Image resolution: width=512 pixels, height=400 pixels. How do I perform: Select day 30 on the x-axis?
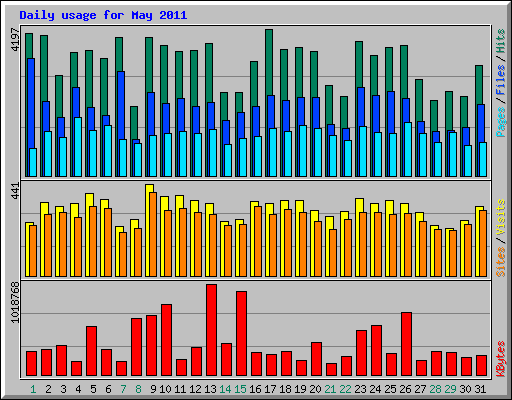465,389
